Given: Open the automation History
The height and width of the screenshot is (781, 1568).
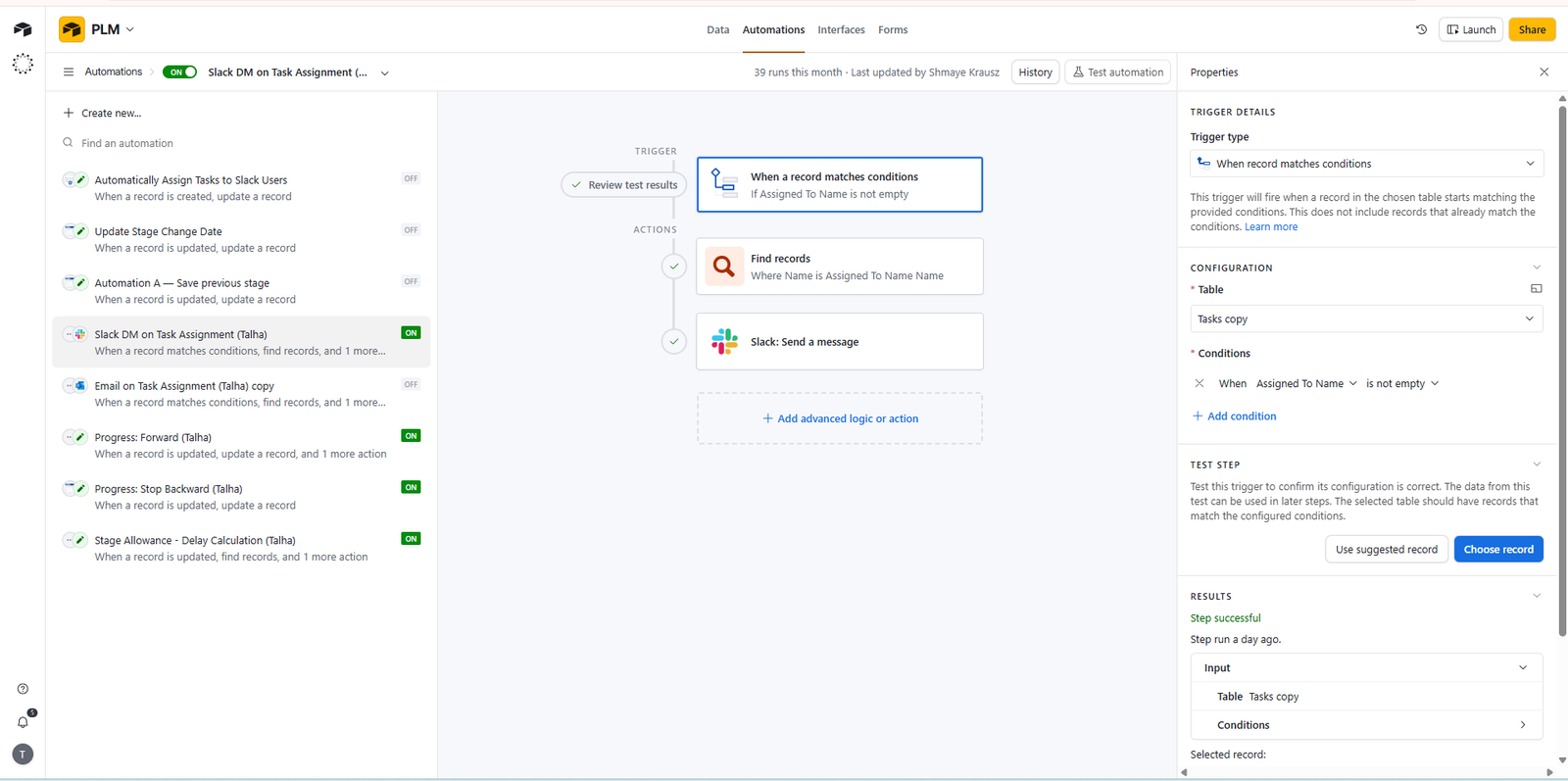Looking at the screenshot, I should pos(1035,72).
